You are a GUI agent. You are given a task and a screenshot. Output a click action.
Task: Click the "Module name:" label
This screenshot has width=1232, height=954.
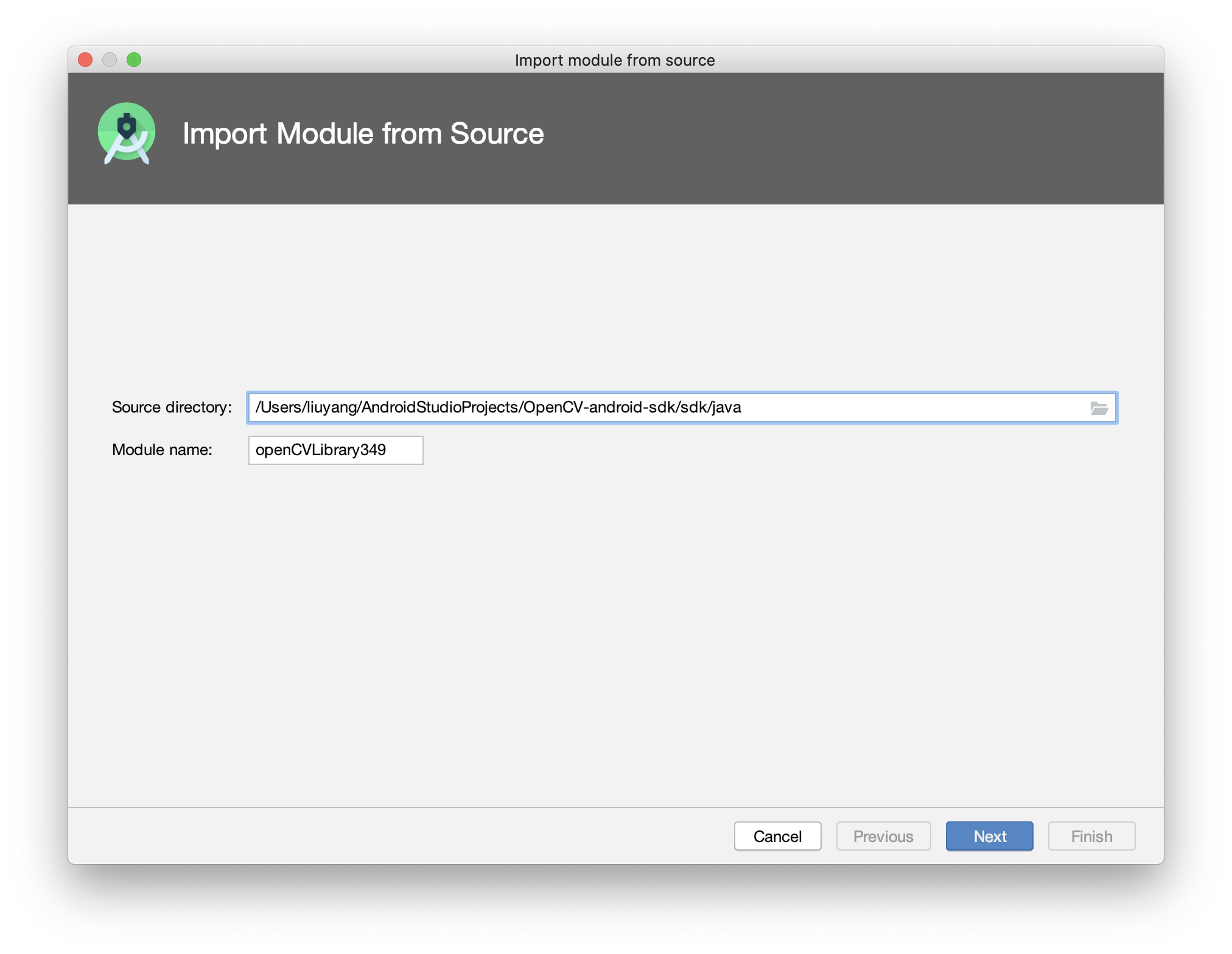click(162, 450)
